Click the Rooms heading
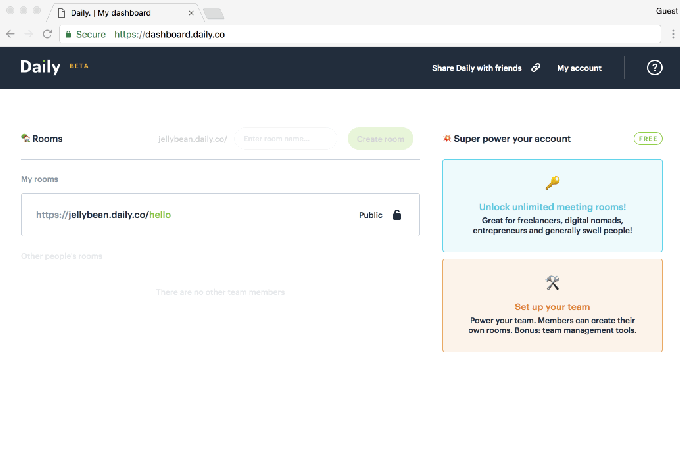Viewport: 680px width, 470px height. [47, 139]
